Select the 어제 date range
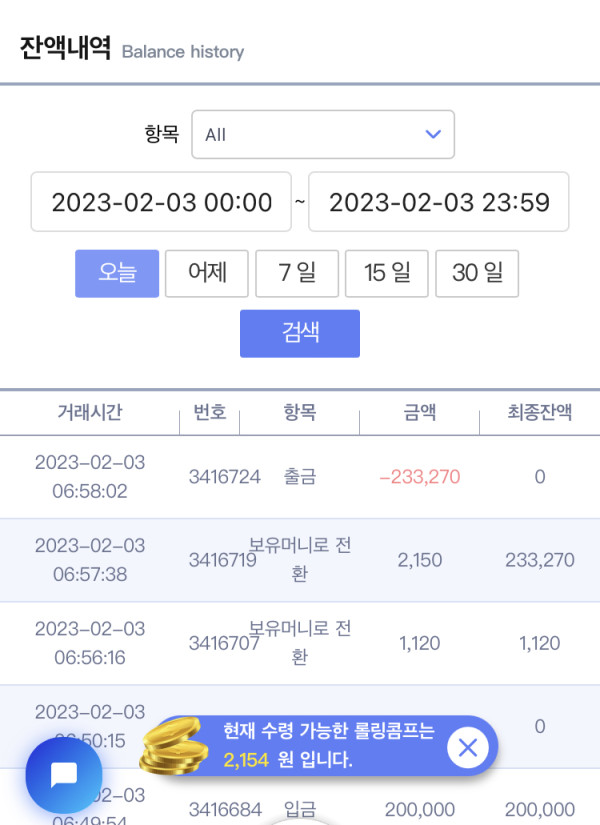This screenshot has width=600, height=825. point(207,273)
